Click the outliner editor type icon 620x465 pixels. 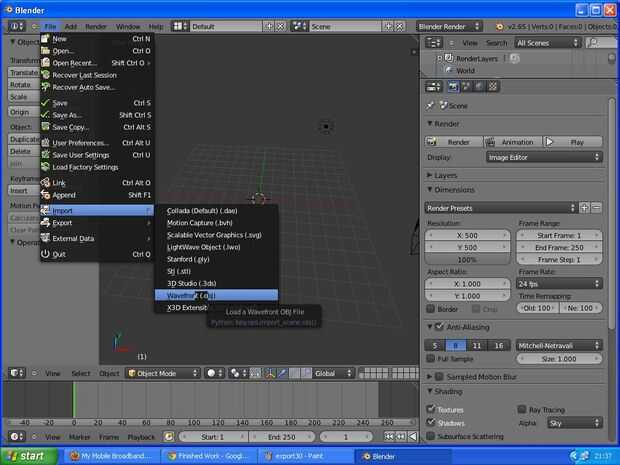tap(433, 43)
